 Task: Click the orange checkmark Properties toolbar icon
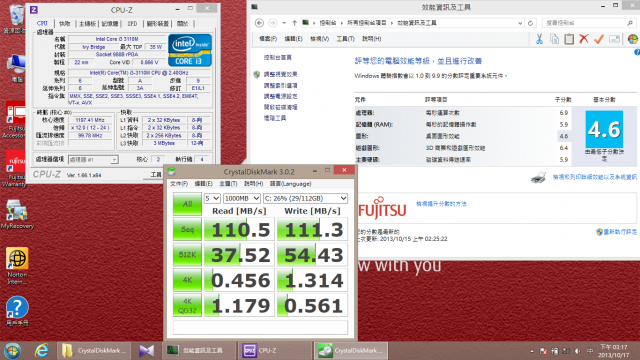coord(599,39)
